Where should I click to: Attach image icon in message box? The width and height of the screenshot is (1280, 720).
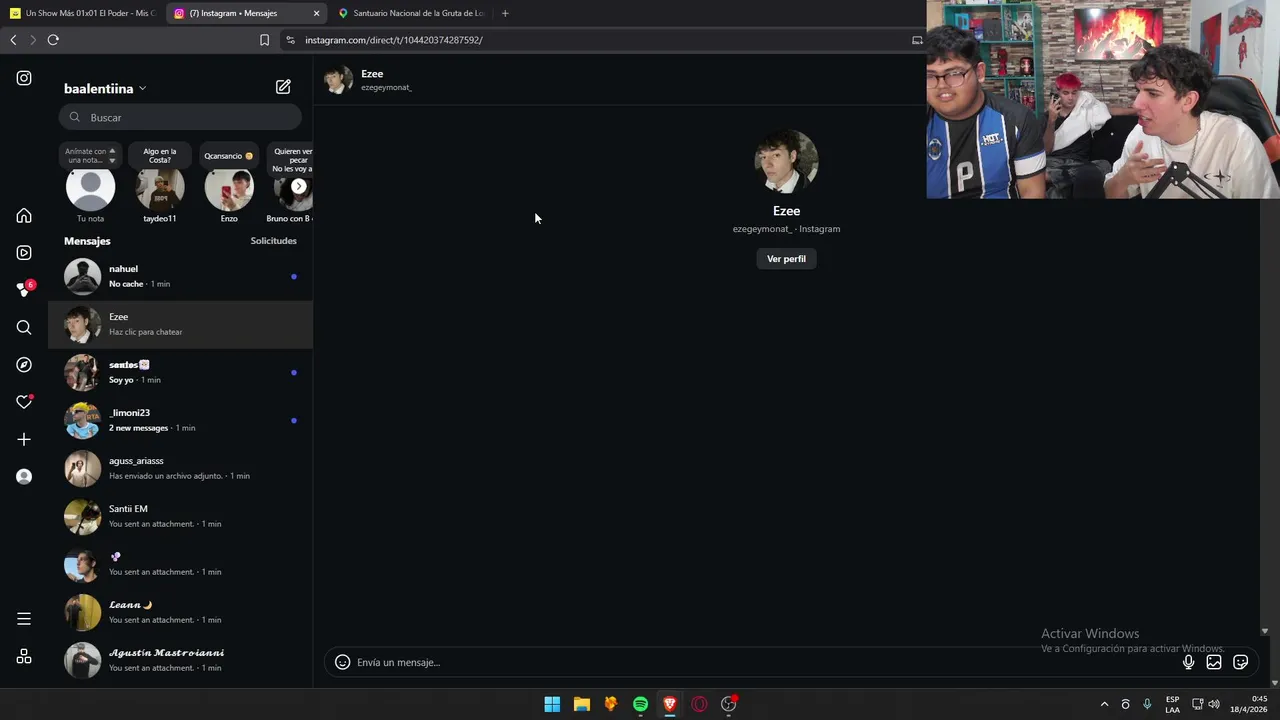pyautogui.click(x=1214, y=662)
